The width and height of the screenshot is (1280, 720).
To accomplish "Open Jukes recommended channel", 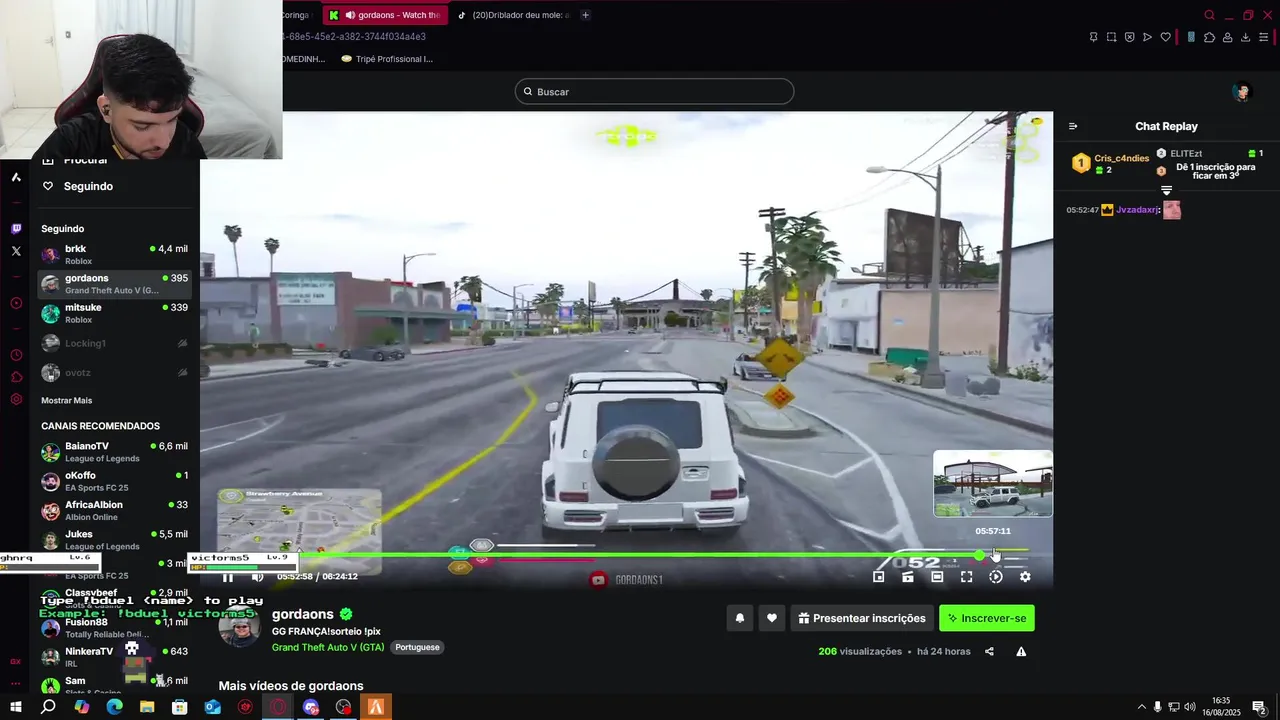I will [114, 540].
